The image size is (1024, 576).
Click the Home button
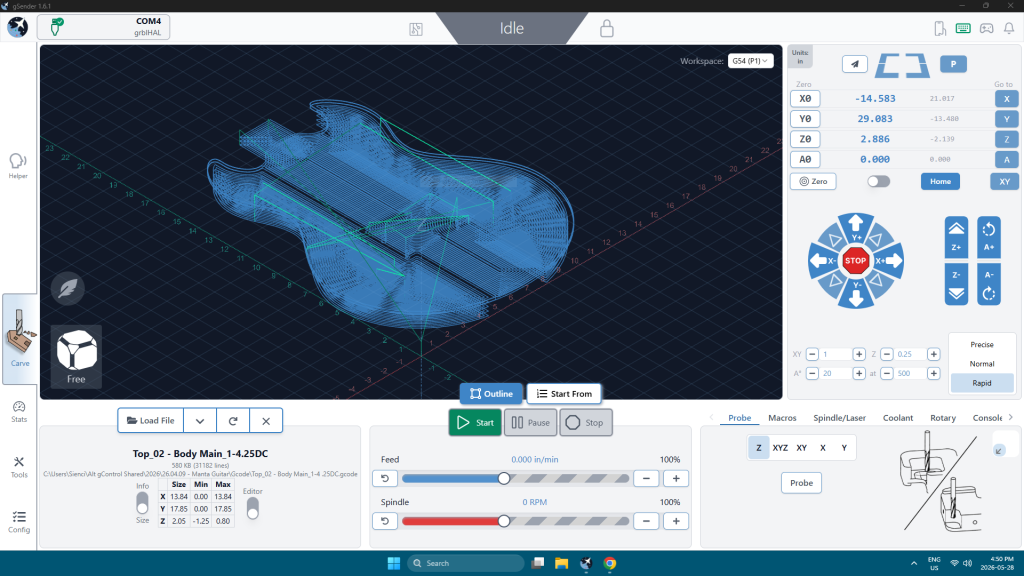pyautogui.click(x=940, y=182)
